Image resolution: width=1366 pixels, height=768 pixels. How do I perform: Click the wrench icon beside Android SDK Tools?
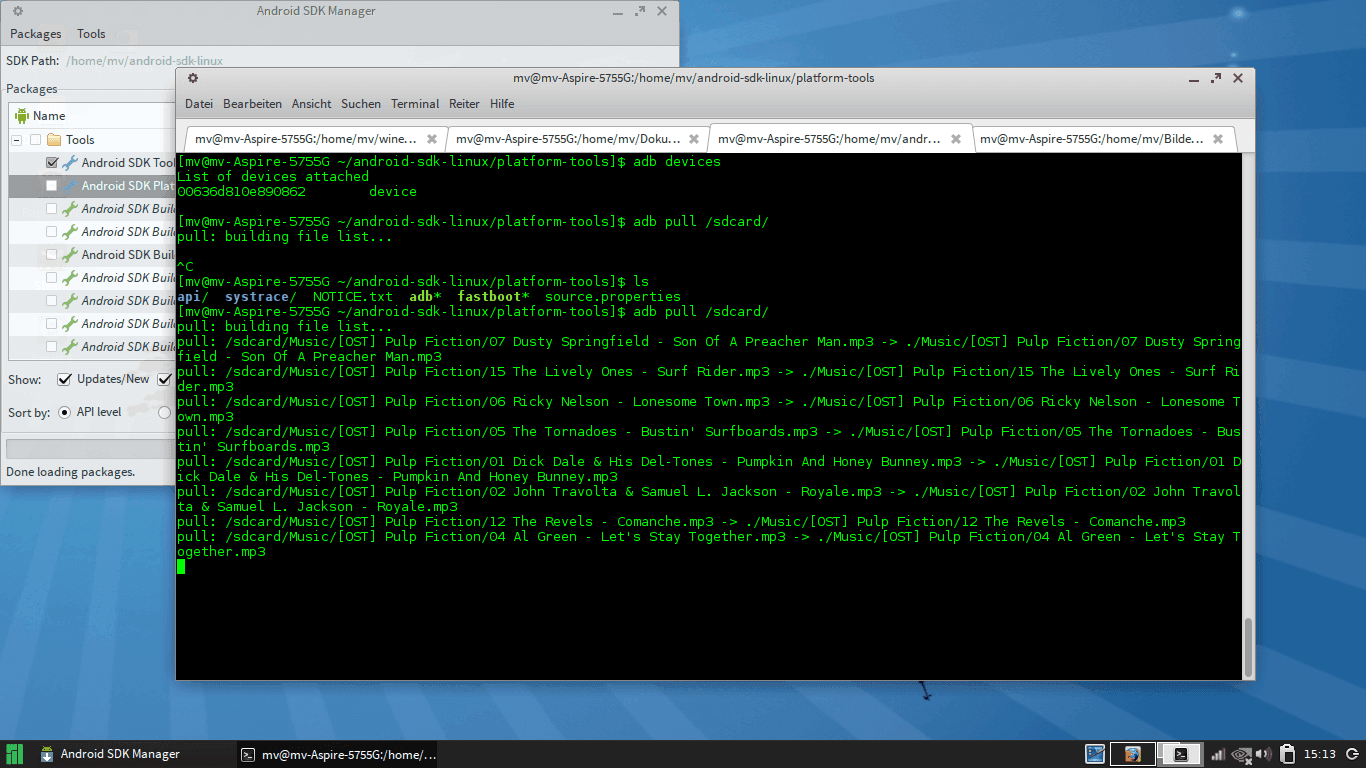point(70,162)
